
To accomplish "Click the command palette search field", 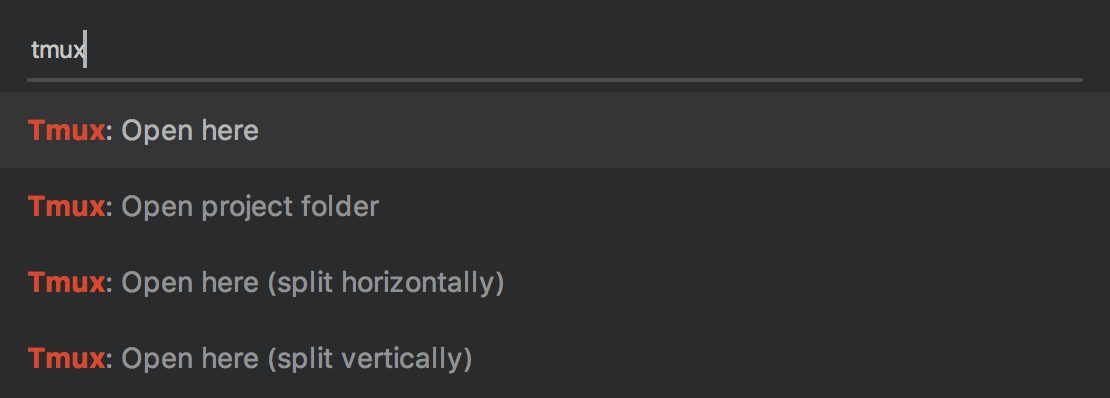I will (555, 50).
